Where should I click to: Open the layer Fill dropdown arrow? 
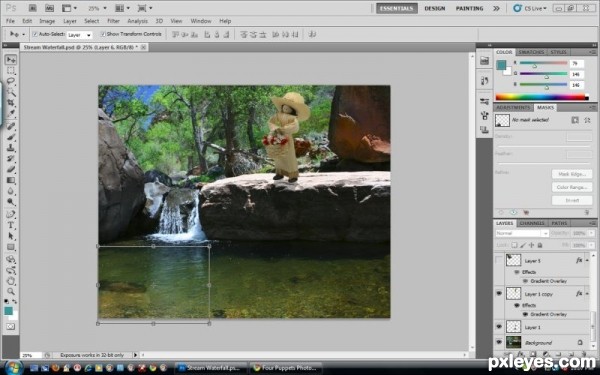click(592, 245)
